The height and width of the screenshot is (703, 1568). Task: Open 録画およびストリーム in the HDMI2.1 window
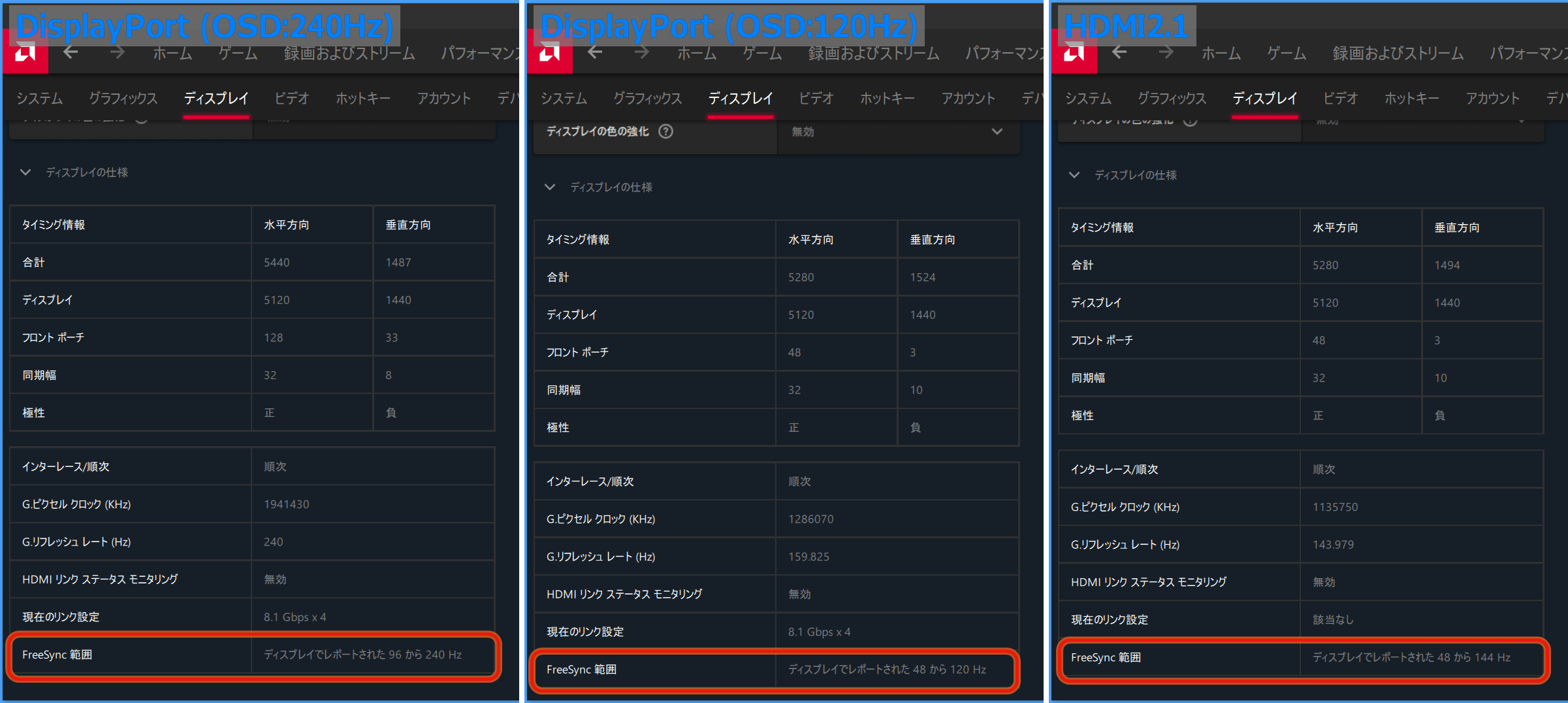(x=1398, y=54)
